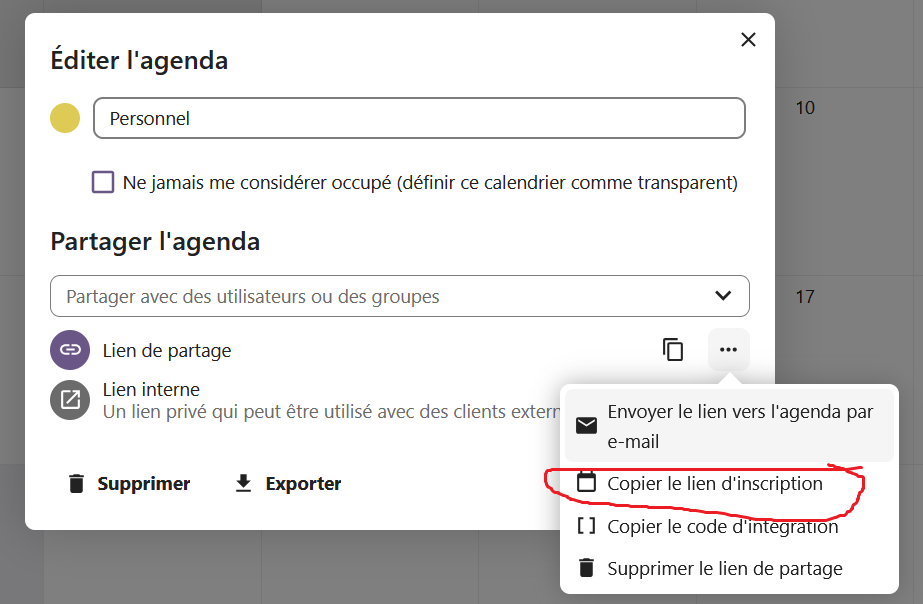Viewport: 923px width, 604px height.
Task: Click the envelope icon for e-mail sending
Action: point(587,426)
